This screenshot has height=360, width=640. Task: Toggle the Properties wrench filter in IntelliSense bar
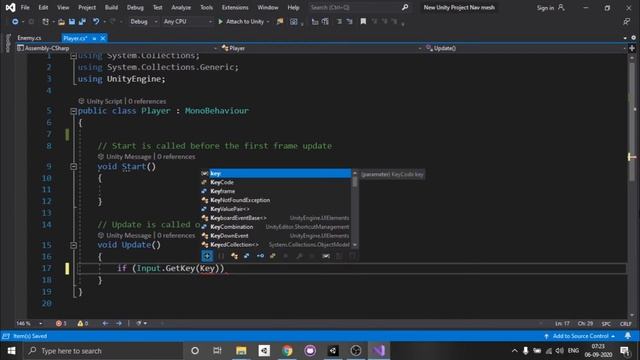click(x=299, y=256)
